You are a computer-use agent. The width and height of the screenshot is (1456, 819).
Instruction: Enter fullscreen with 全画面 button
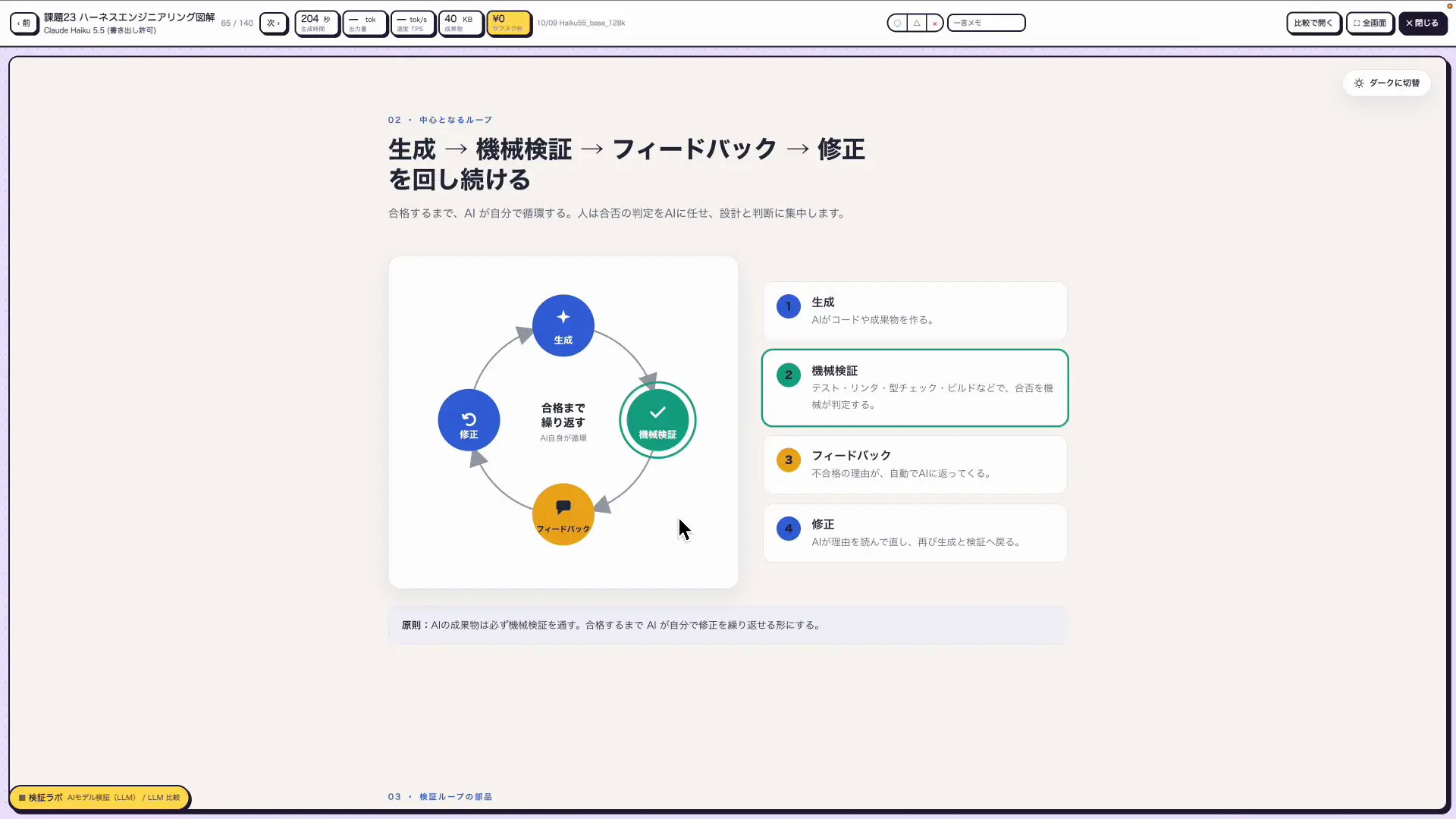[1370, 23]
